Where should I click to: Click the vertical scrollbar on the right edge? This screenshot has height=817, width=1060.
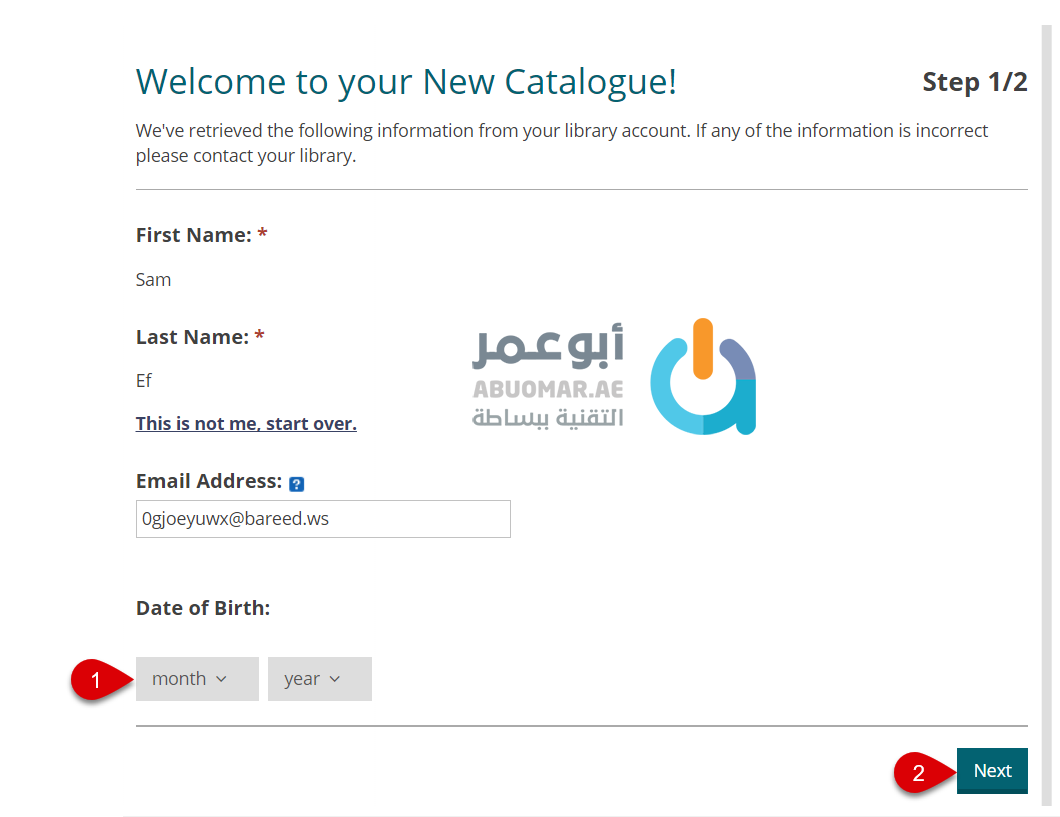tap(1046, 400)
